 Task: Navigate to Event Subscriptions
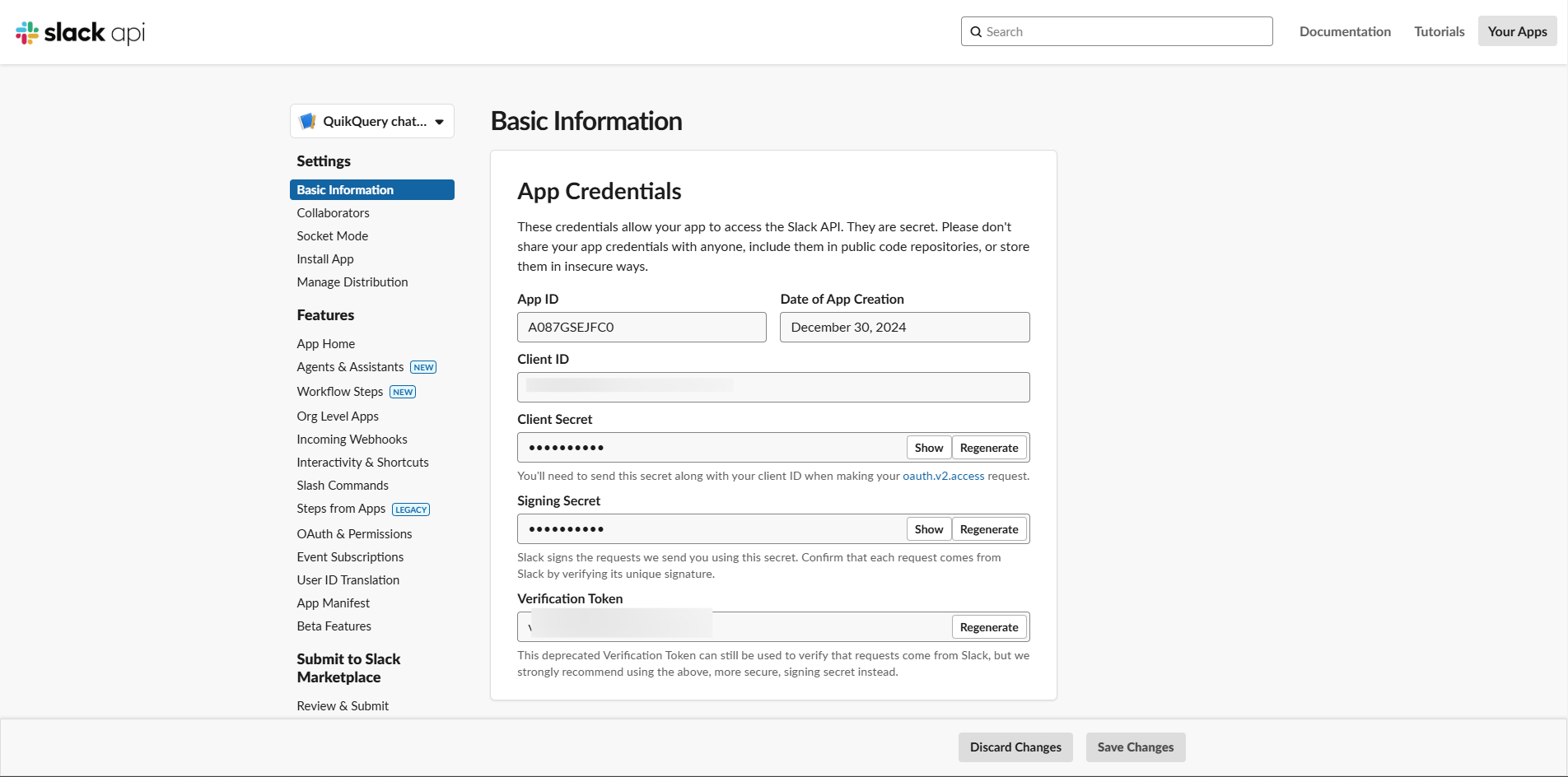pyautogui.click(x=350, y=557)
